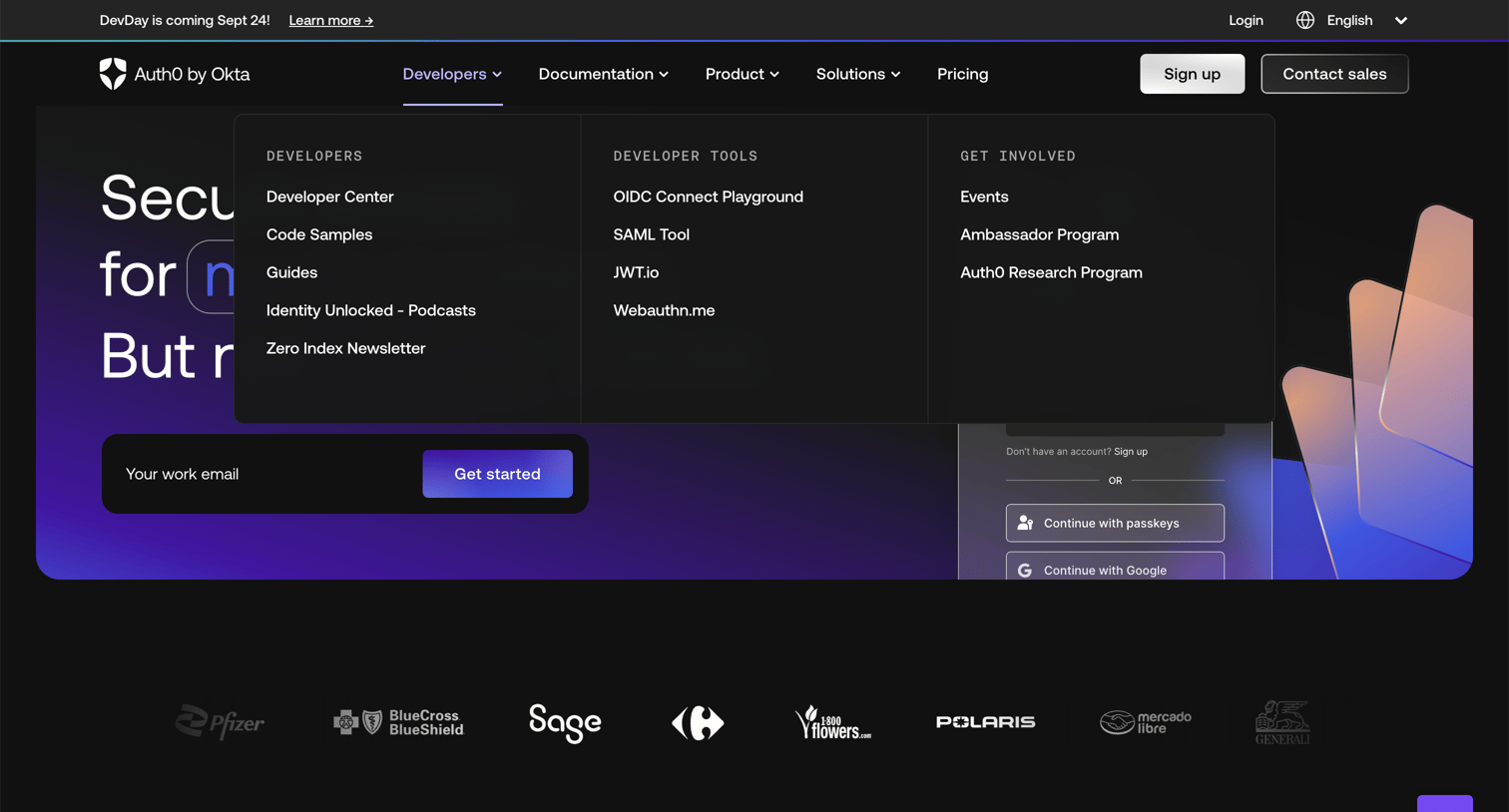Click the Generali logo

click(1282, 722)
